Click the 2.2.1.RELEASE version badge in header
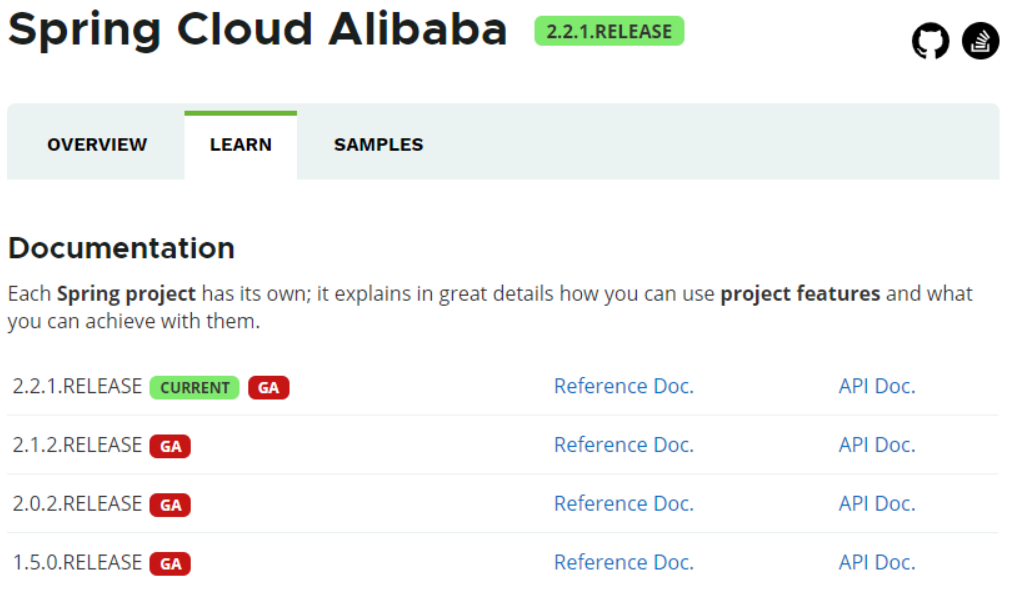Viewport: 1036px width, 606px height. (x=609, y=31)
